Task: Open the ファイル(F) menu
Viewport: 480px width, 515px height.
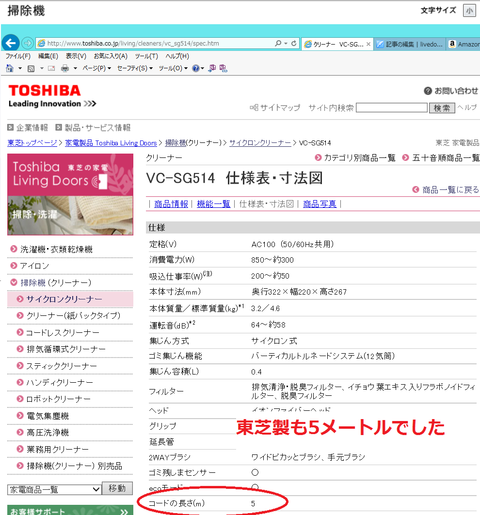Action: click(x=18, y=56)
